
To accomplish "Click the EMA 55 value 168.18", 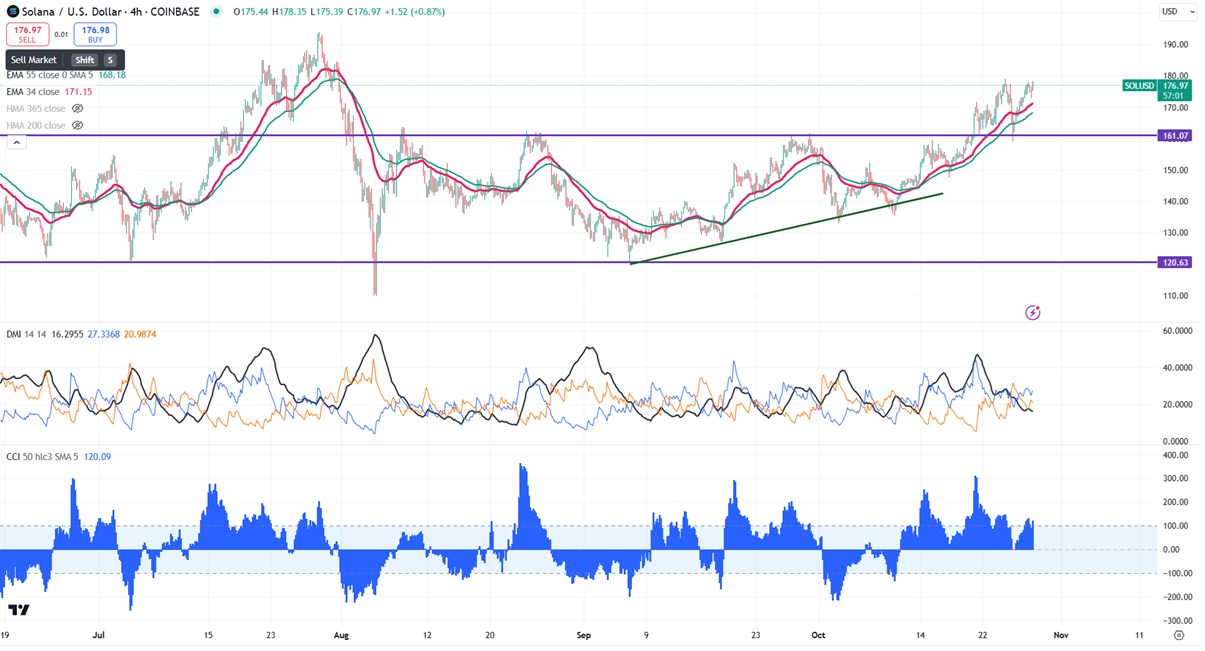I will tap(112, 75).
